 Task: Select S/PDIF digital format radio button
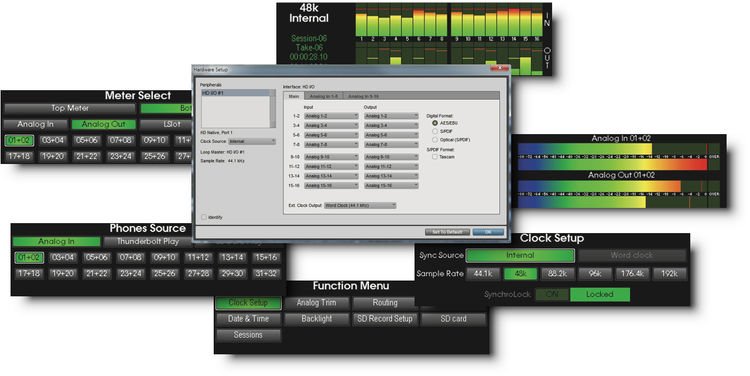coord(435,131)
